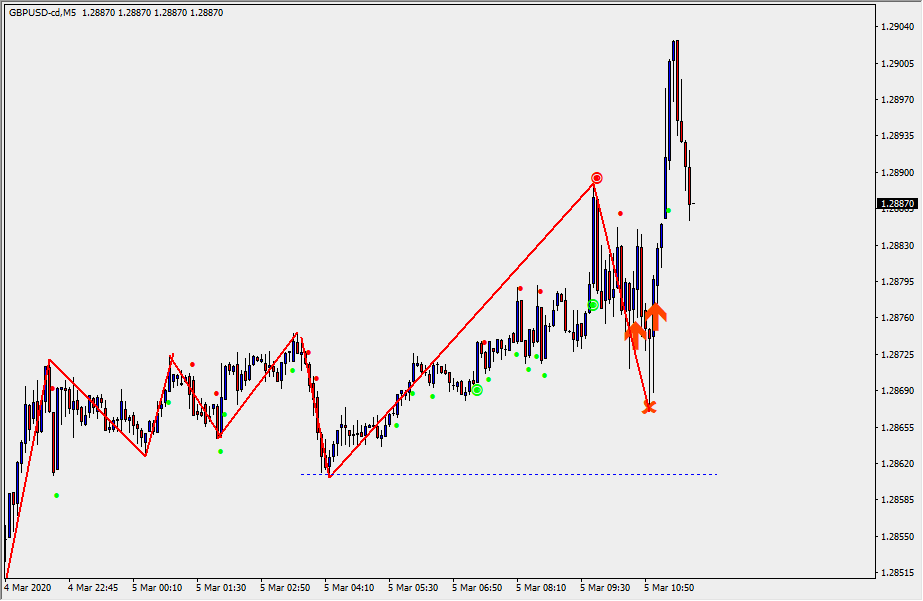Select the blue dotted horizontal support line

coord(510,474)
